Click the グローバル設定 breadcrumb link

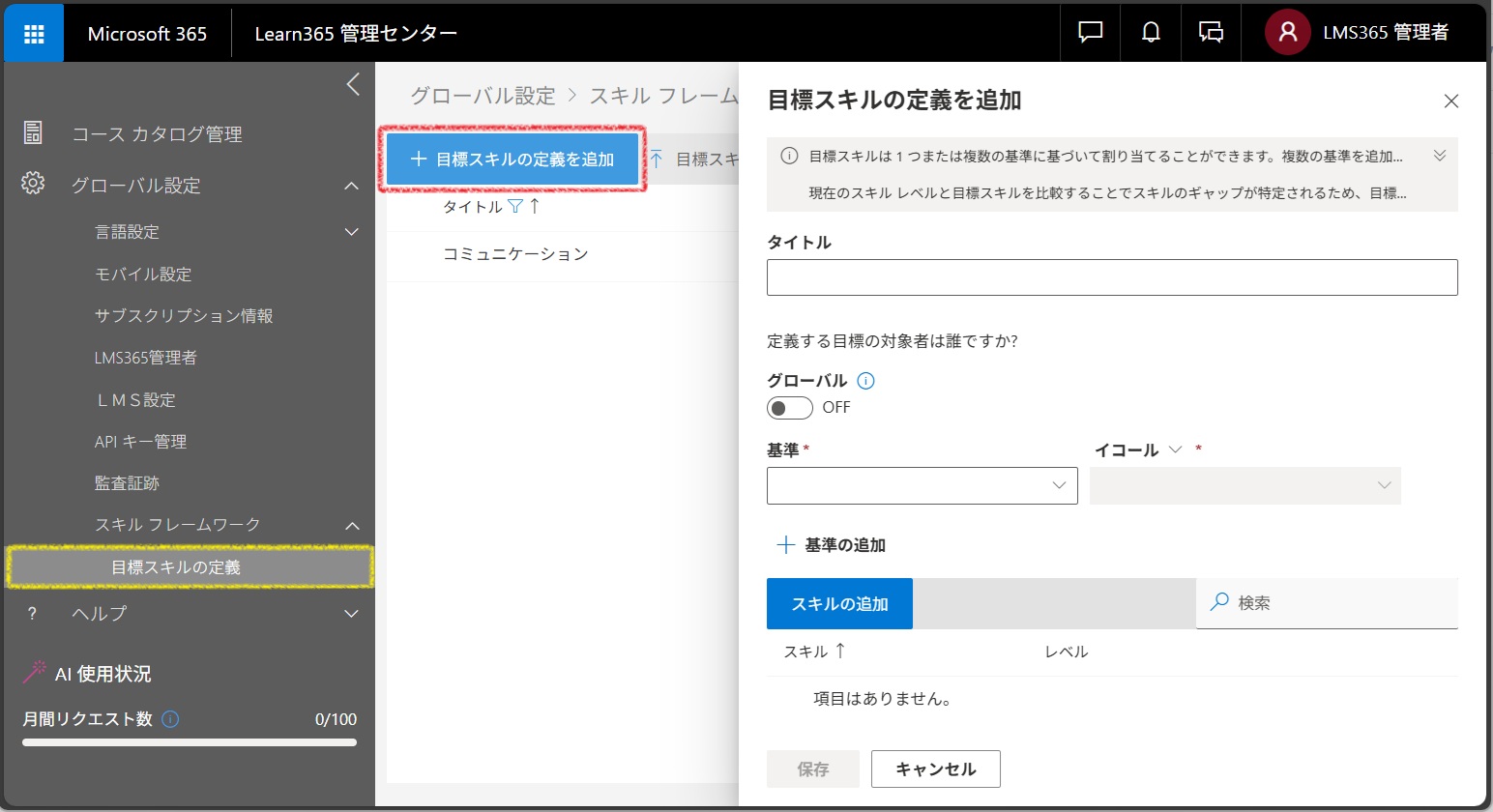483,96
